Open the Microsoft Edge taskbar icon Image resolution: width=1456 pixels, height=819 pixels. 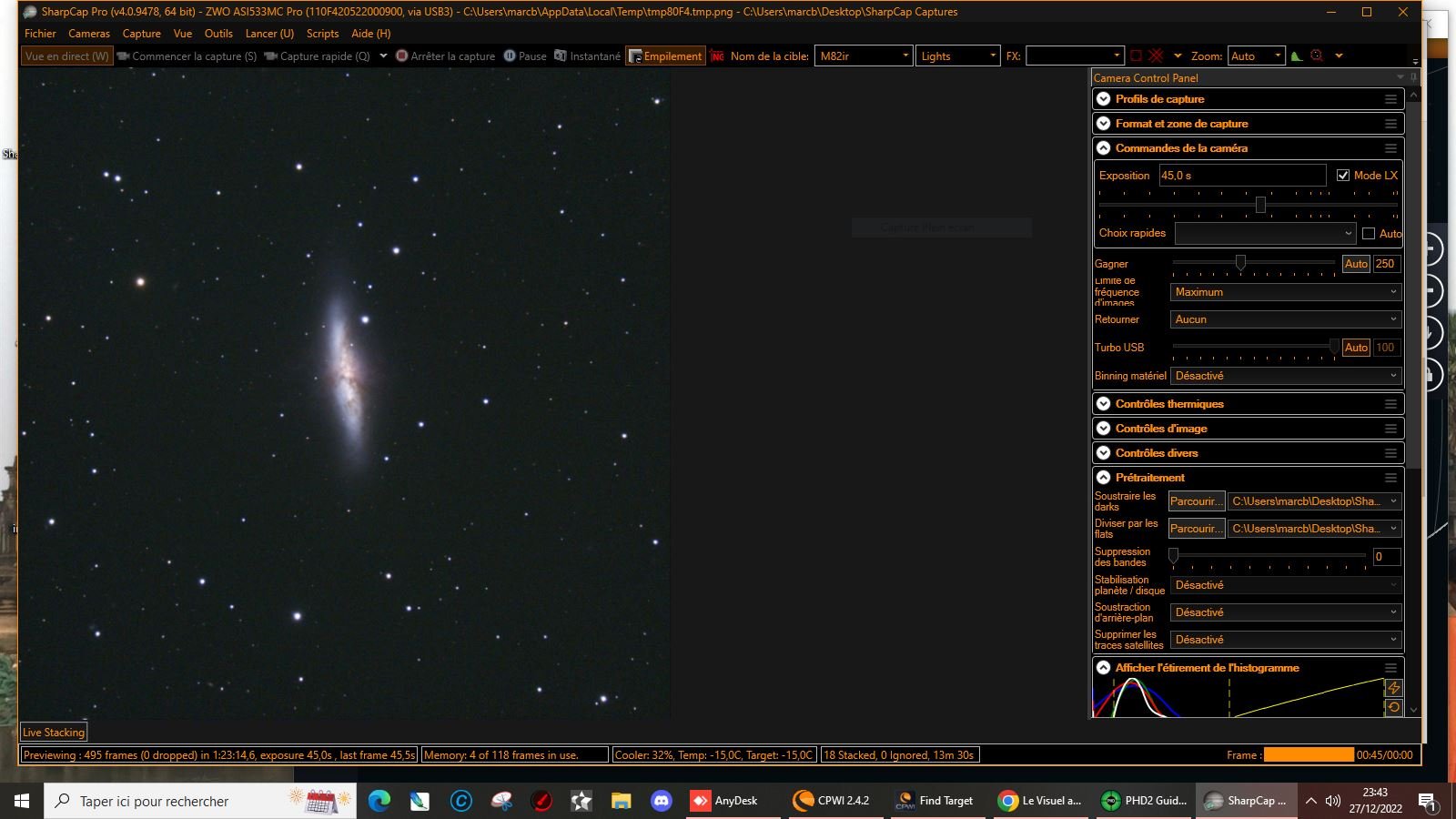coord(379,801)
